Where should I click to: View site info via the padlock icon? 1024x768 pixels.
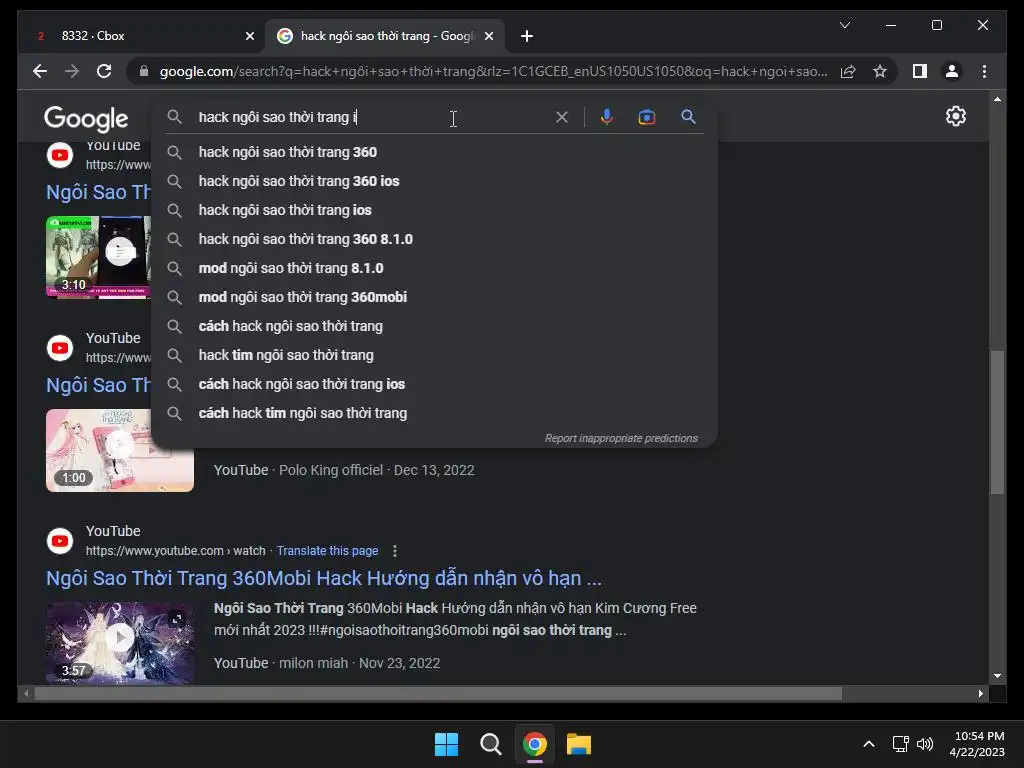tap(144, 71)
